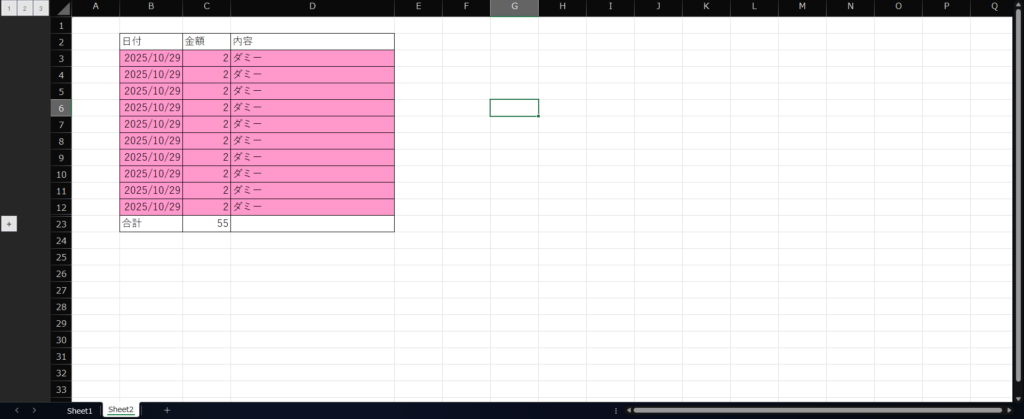This screenshot has height=419, width=1024.
Task: Show outline level 1
Action: tap(8, 8)
